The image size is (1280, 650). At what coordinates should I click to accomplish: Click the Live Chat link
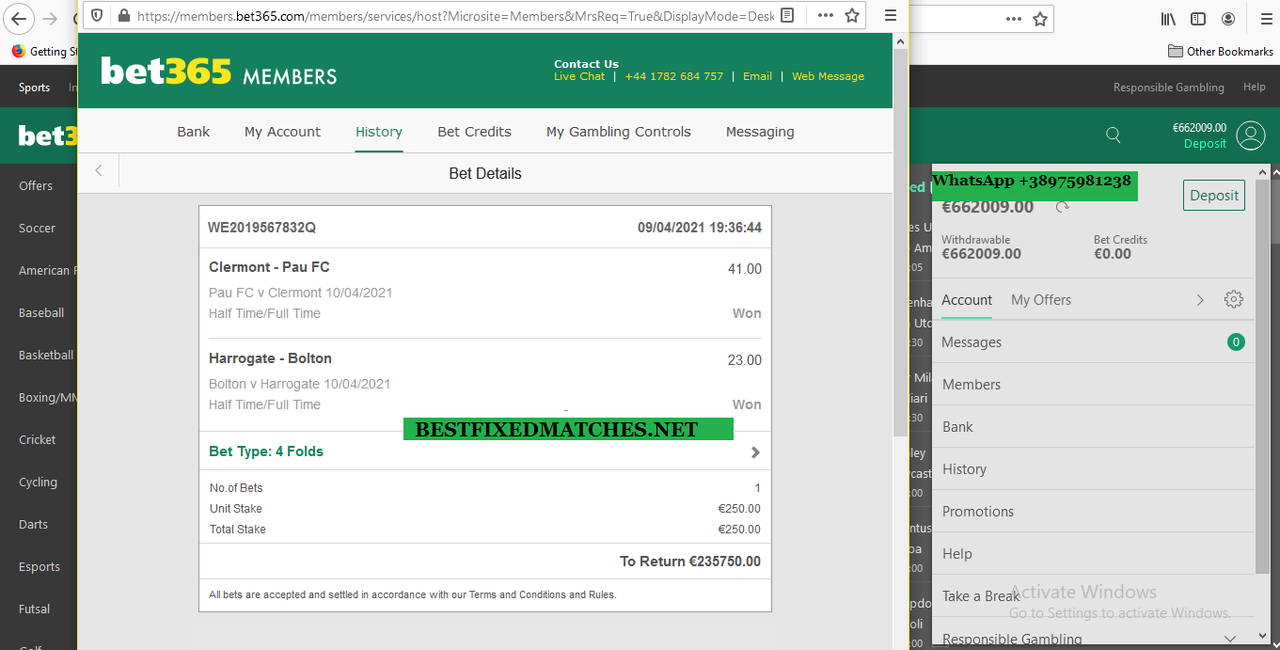(580, 76)
